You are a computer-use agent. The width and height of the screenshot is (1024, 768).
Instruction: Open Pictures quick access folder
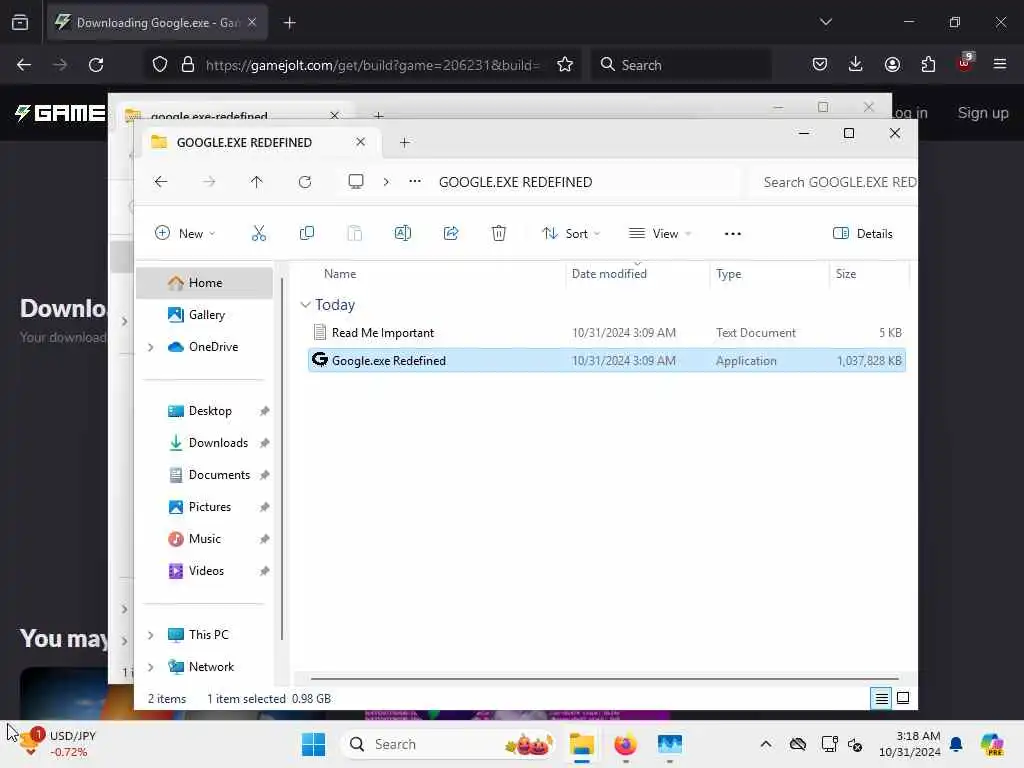tap(209, 507)
